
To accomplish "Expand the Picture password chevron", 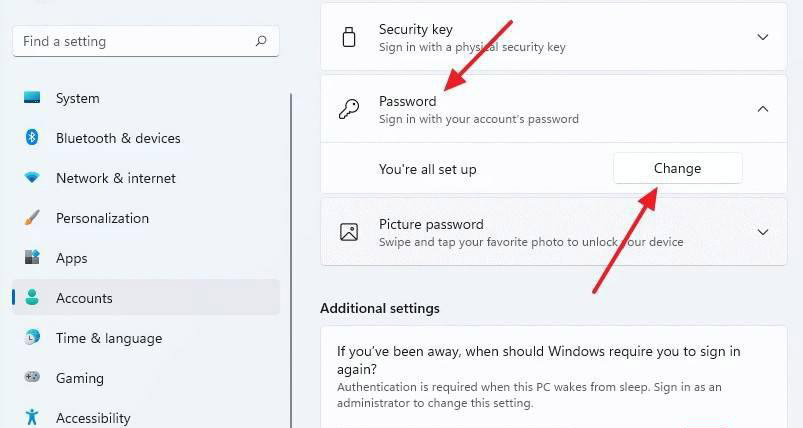I will pos(763,232).
